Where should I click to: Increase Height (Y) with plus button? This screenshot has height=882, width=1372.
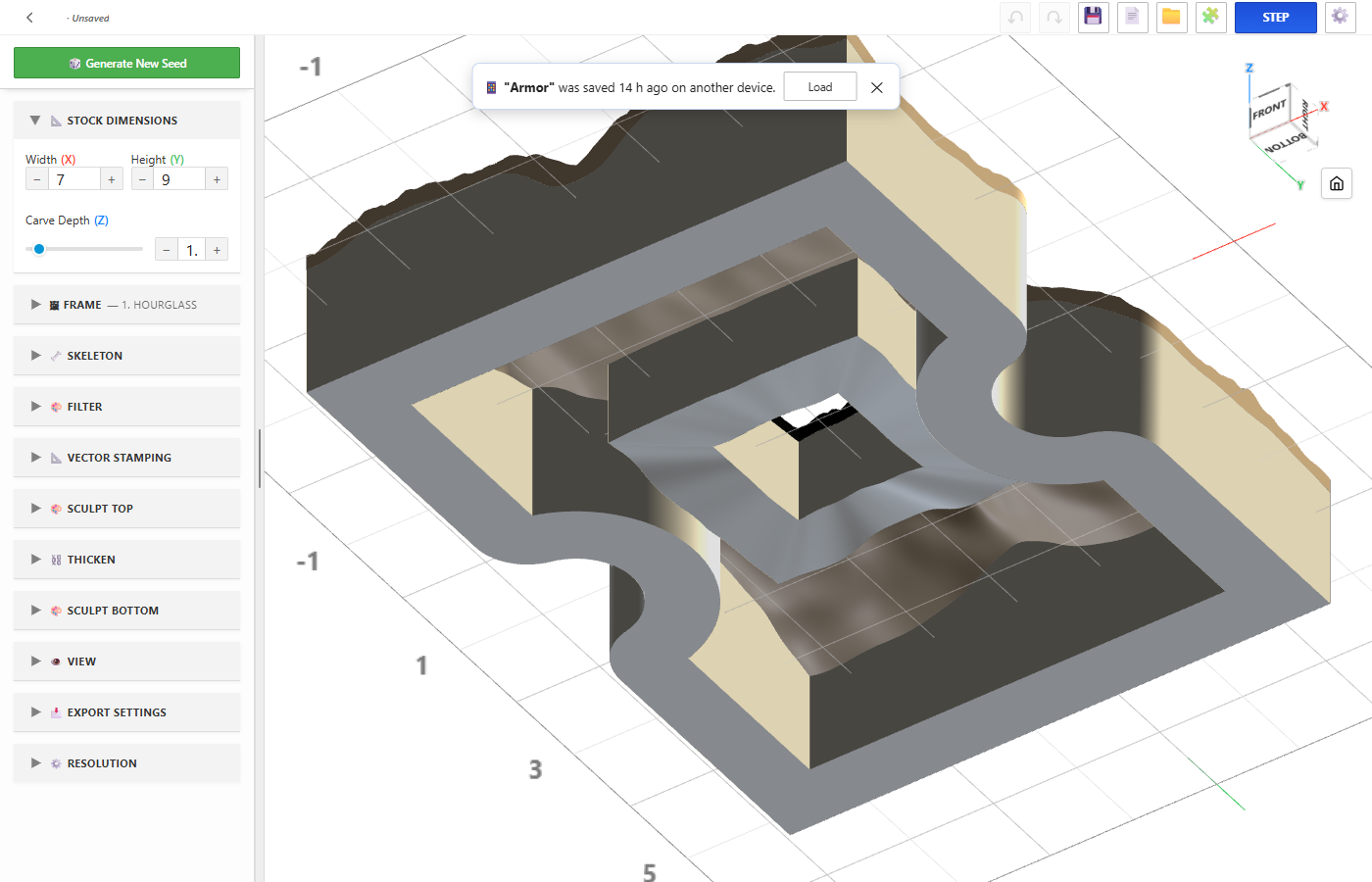click(x=218, y=179)
